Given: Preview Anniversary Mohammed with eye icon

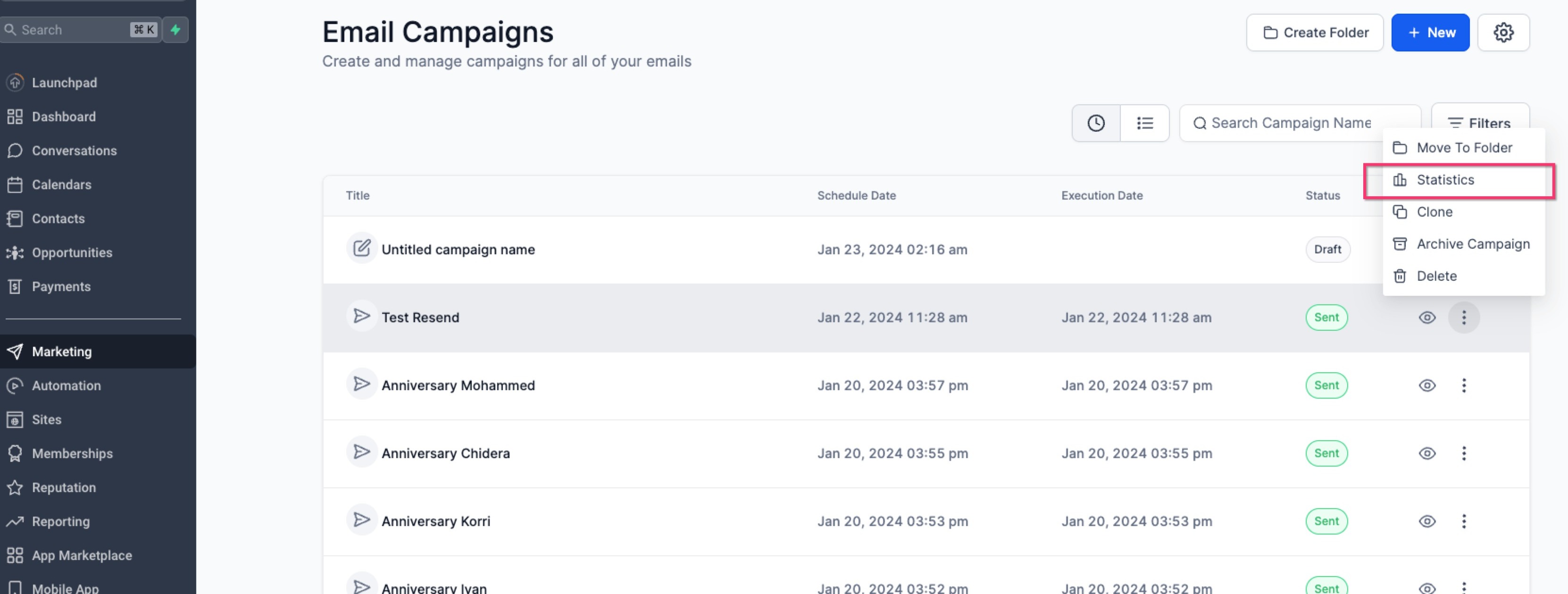Looking at the screenshot, I should (1427, 385).
